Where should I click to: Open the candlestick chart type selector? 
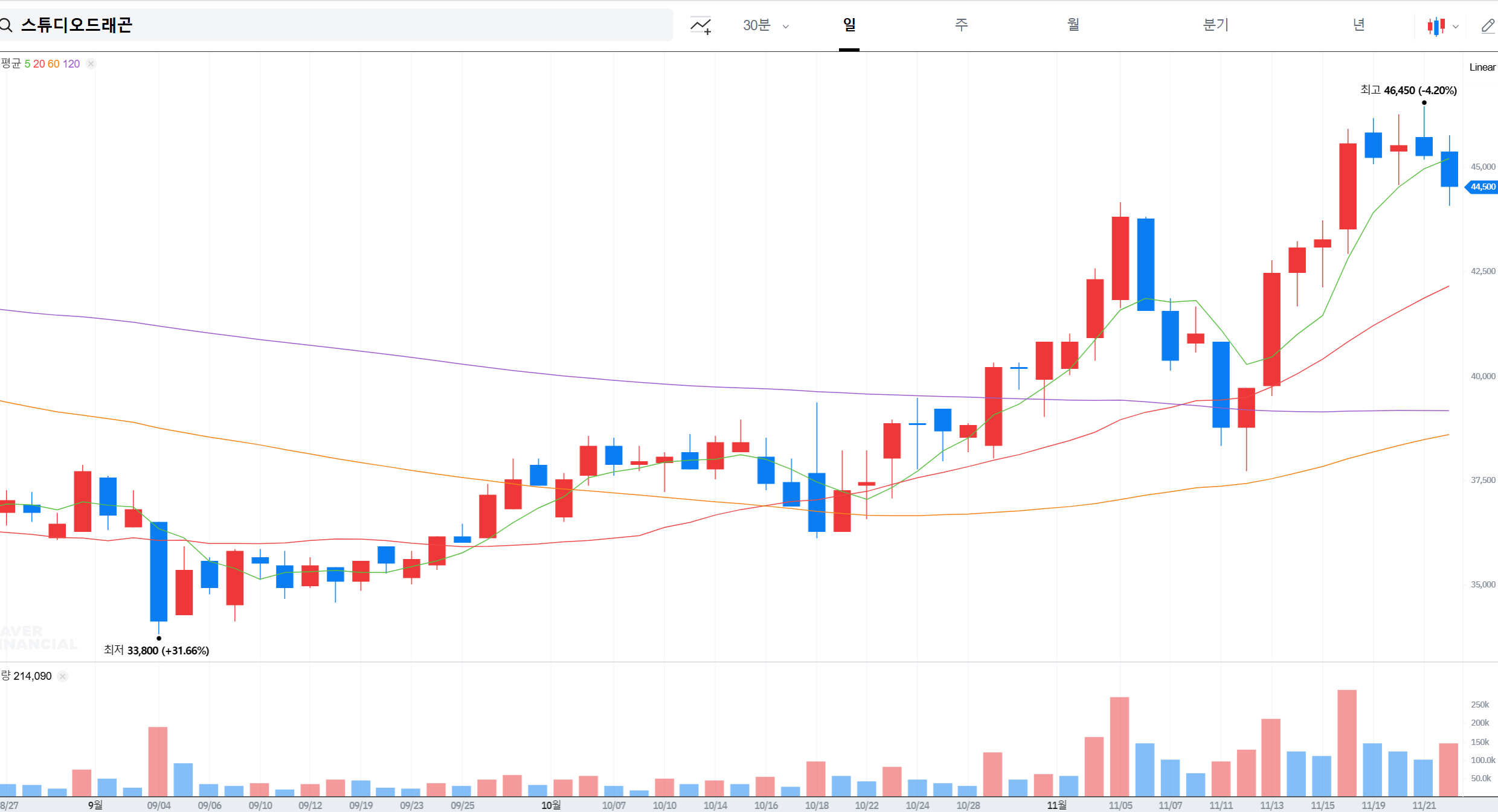pos(1436,26)
